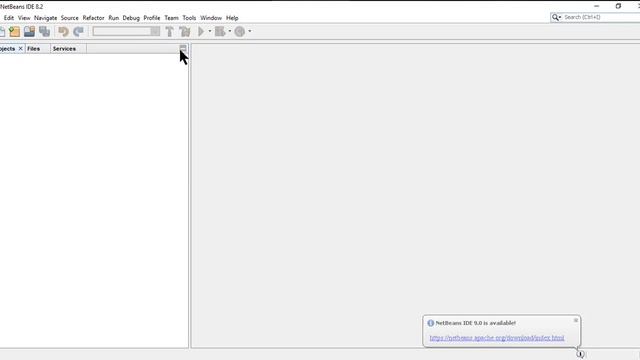This screenshot has height=360, width=640.
Task: Open the project configuration combo box
Action: [x=126, y=31]
